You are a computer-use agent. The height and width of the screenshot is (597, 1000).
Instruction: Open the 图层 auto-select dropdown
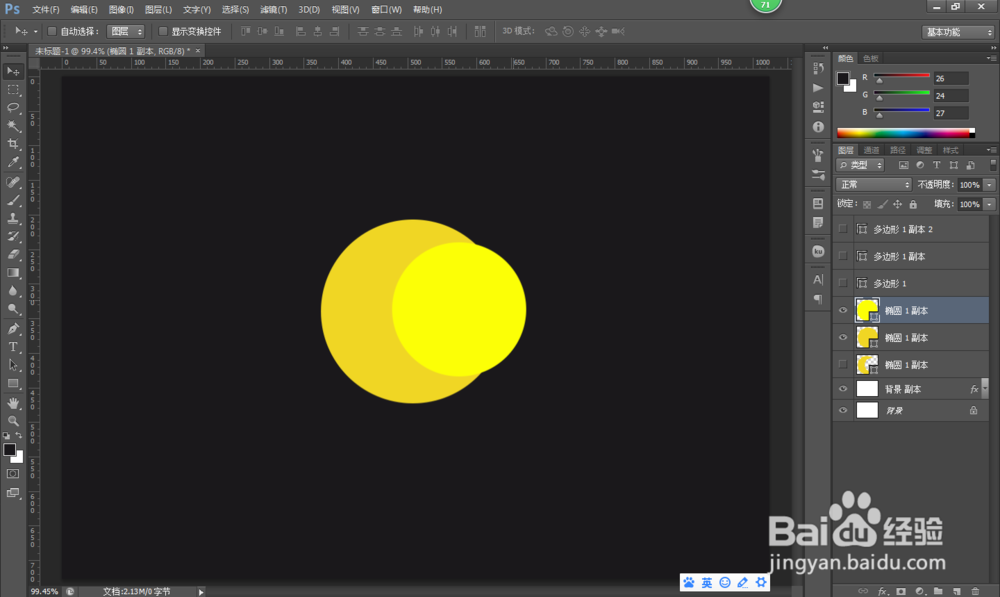126,31
